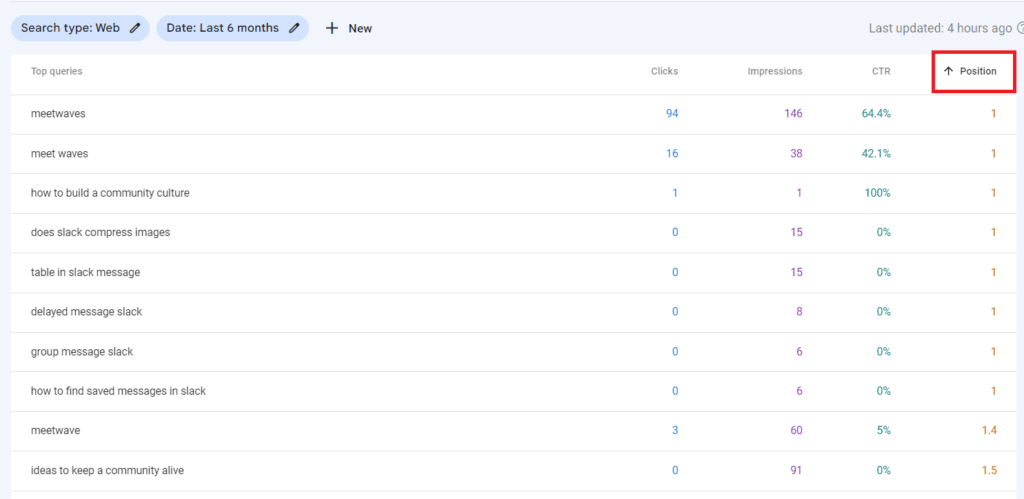Click the 38 impressions value
The height and width of the screenshot is (499, 1024).
click(x=796, y=153)
